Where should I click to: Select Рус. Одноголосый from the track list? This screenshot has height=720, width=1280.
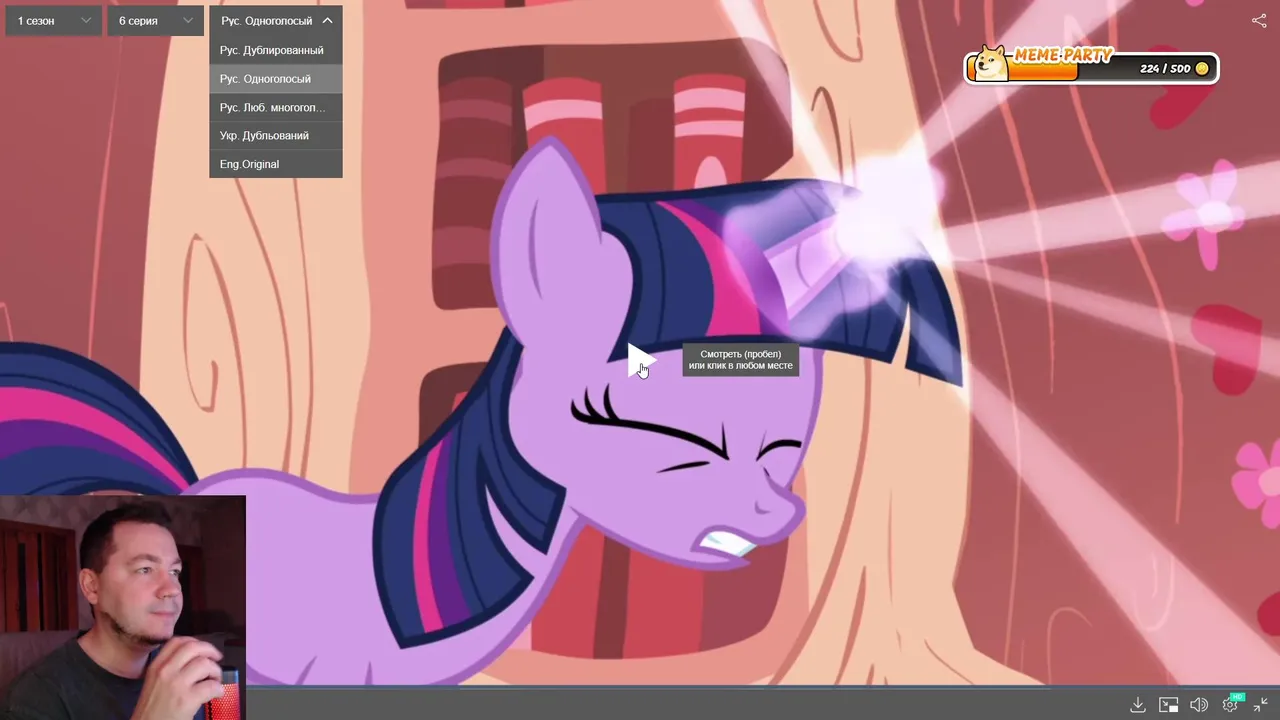pyautogui.click(x=276, y=79)
